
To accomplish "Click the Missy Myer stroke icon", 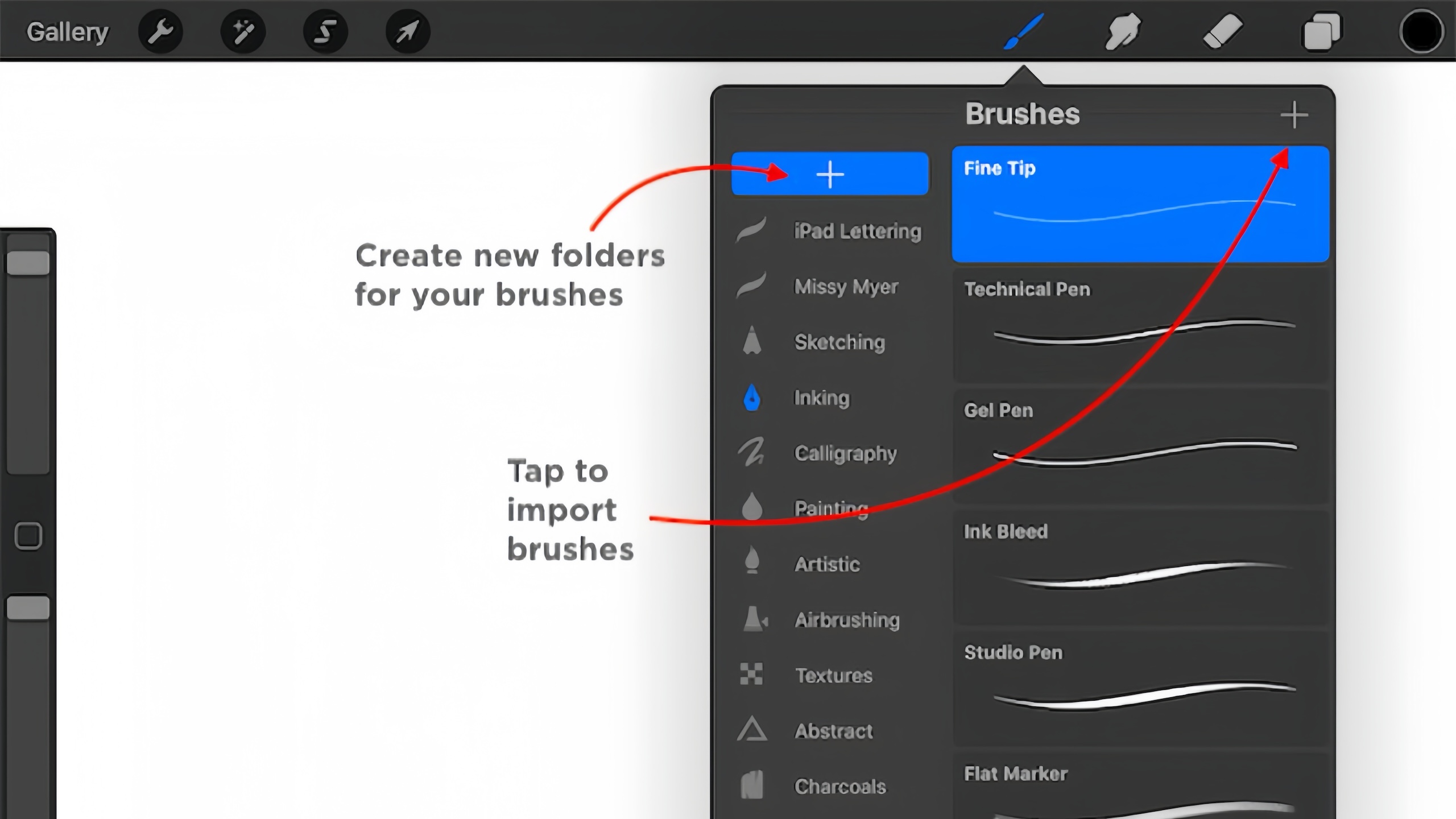I will coord(751,286).
